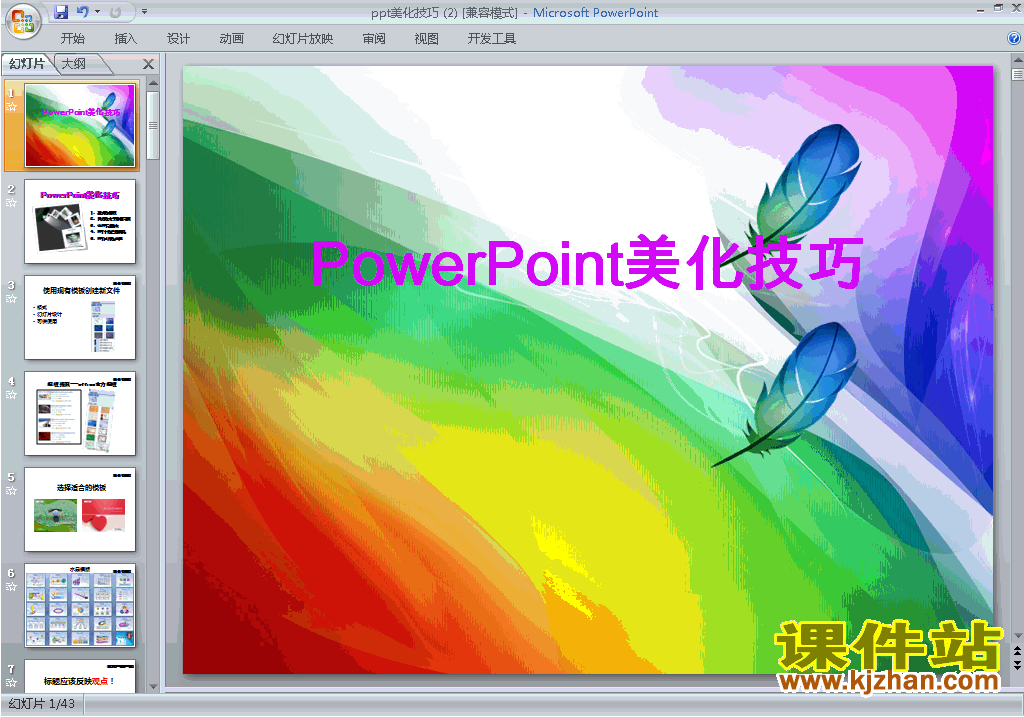Click main slide scrollbar down arrow
1024x718 pixels.
[x=1017, y=636]
